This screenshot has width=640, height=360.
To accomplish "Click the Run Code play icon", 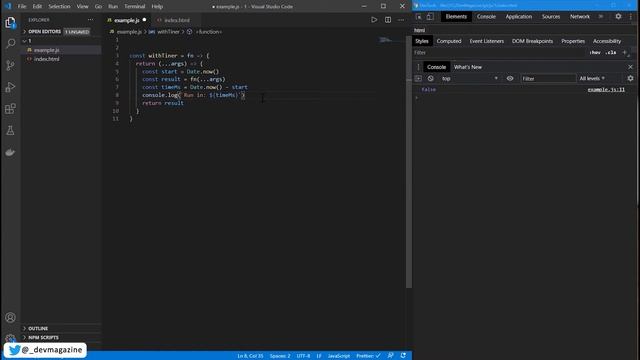I will pos(374,20).
